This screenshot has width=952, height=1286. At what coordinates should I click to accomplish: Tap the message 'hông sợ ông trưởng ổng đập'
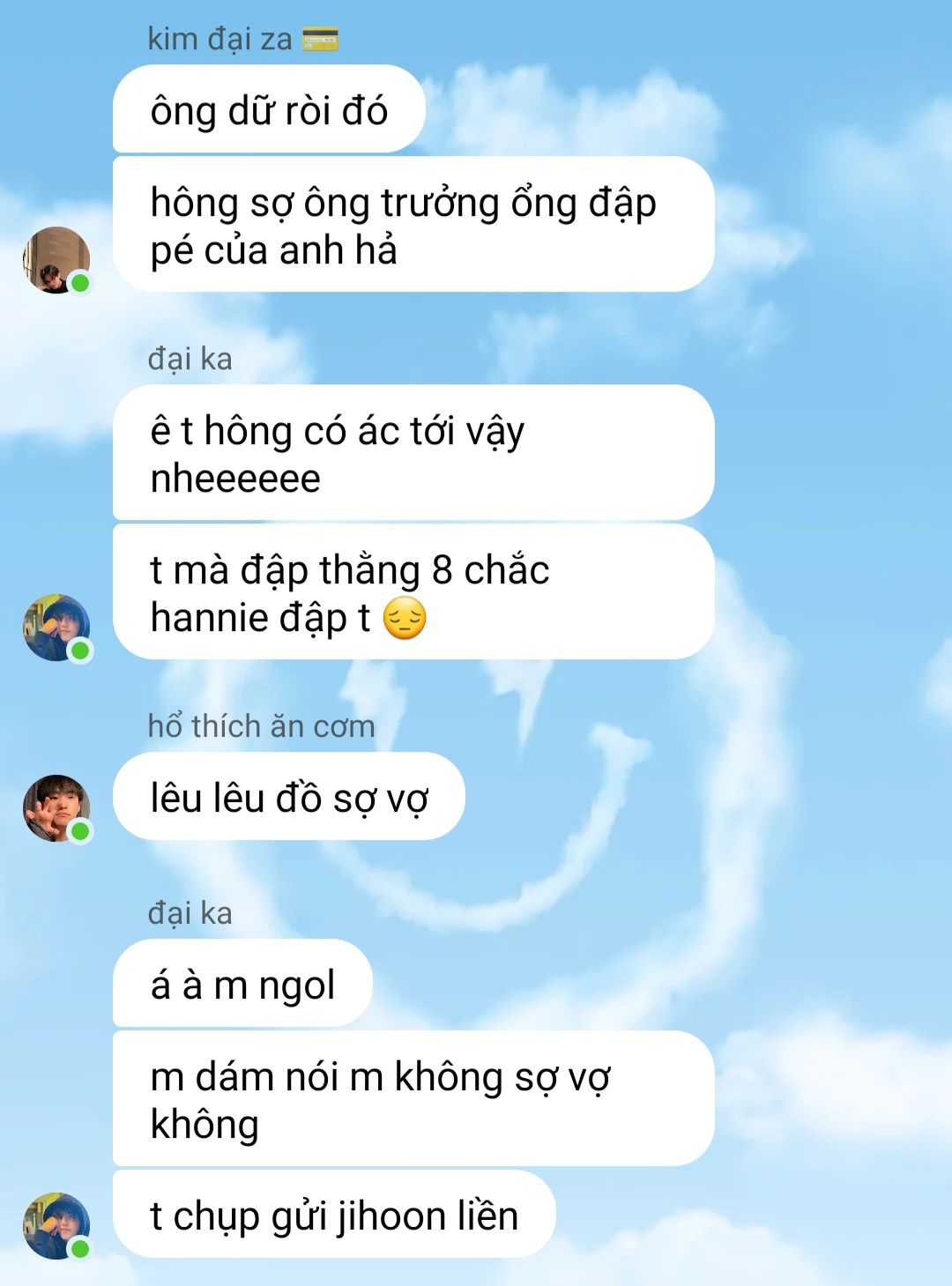coord(413,225)
